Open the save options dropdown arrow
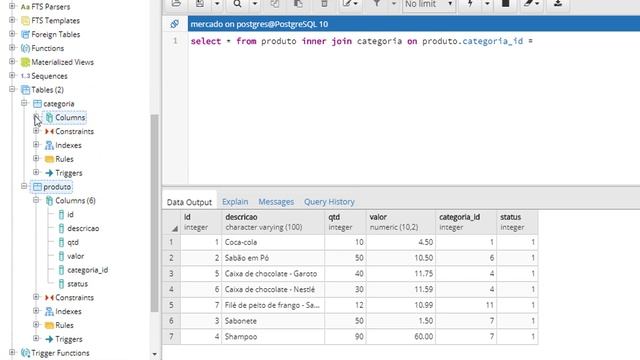 [217, 4]
